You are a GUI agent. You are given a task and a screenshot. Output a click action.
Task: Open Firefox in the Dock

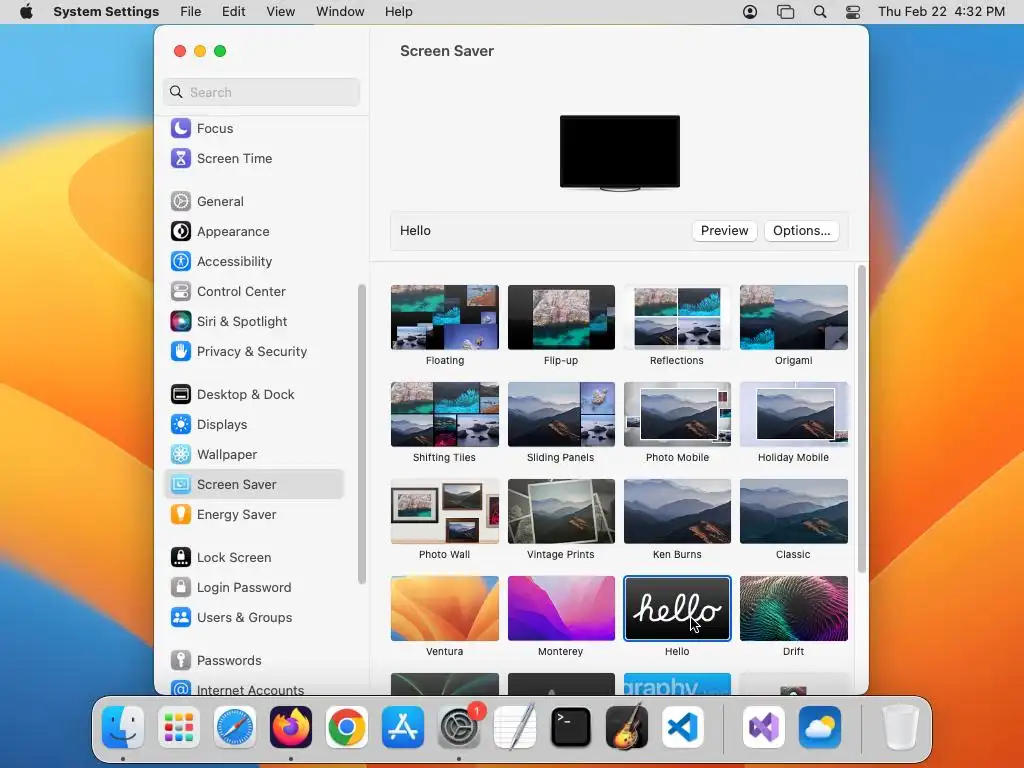(291, 727)
